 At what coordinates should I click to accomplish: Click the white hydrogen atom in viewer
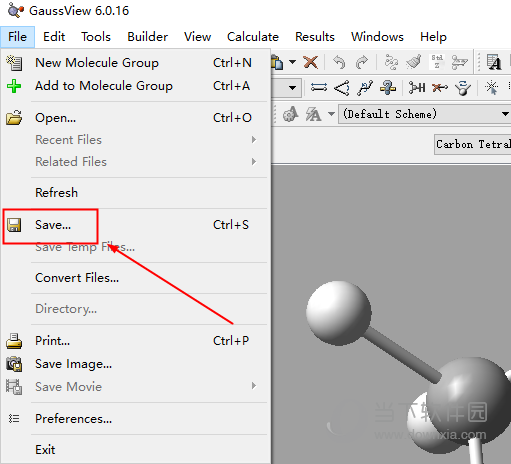(x=338, y=313)
